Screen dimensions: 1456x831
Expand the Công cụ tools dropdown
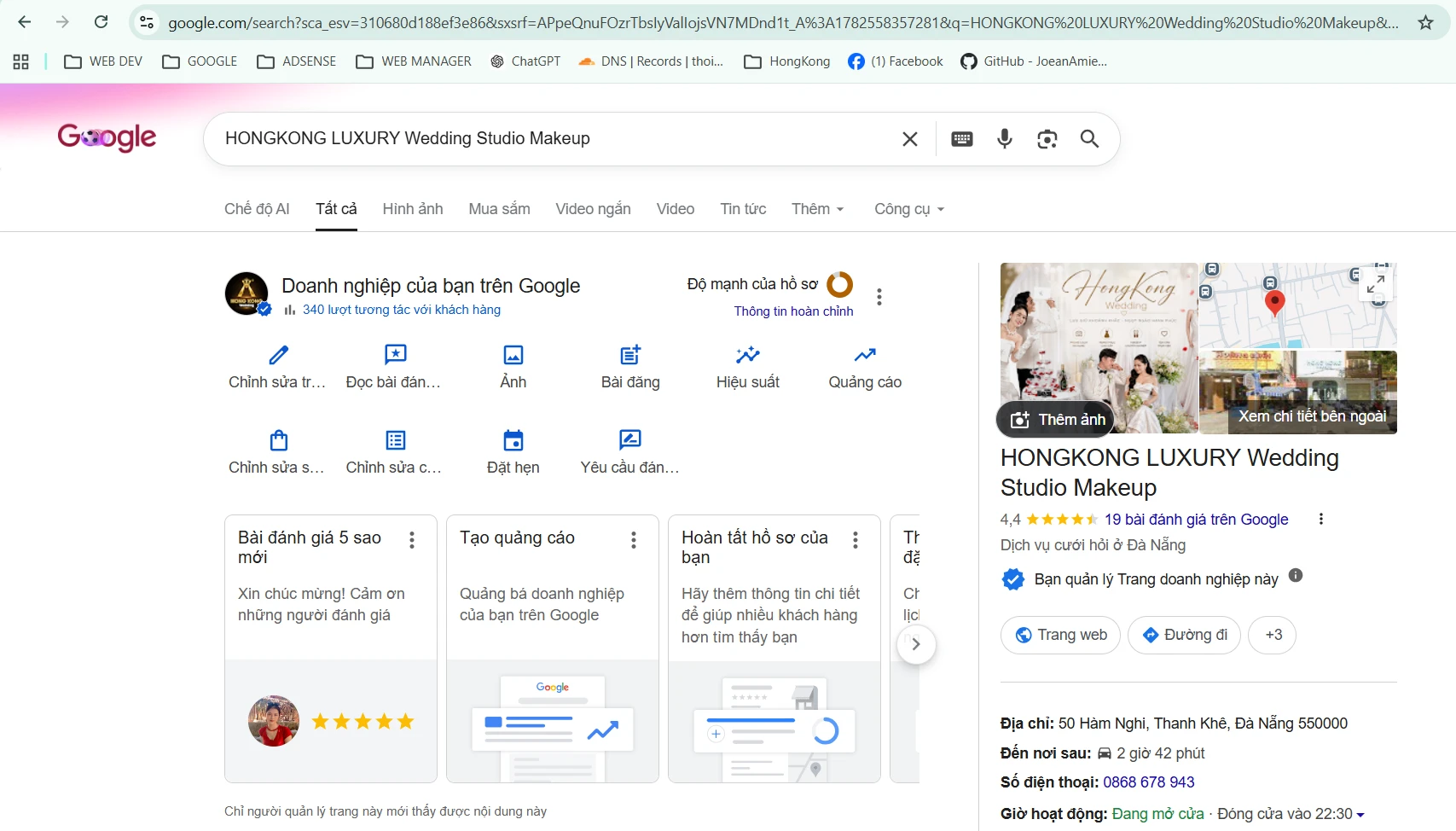tap(909, 209)
